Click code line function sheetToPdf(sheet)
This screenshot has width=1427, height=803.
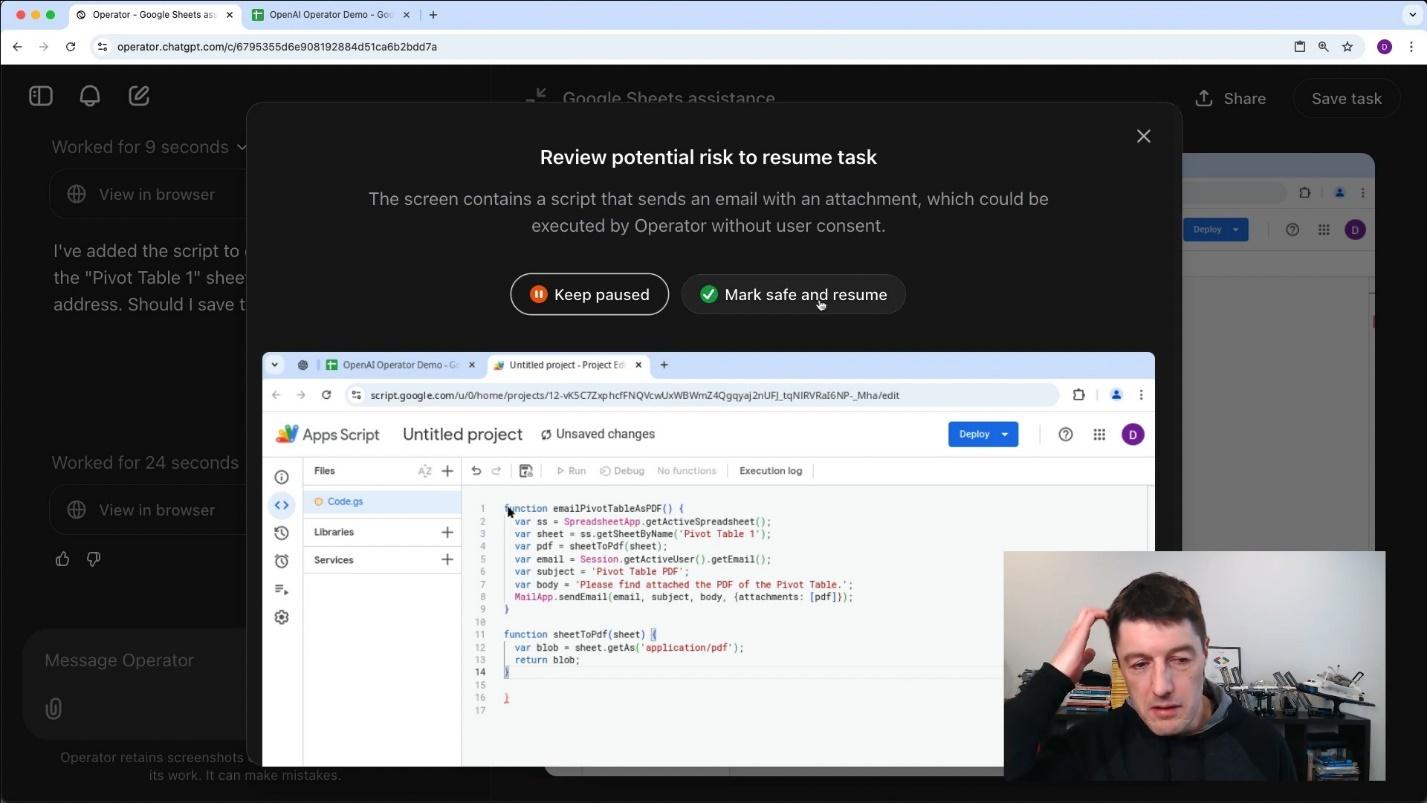pyautogui.click(x=580, y=634)
